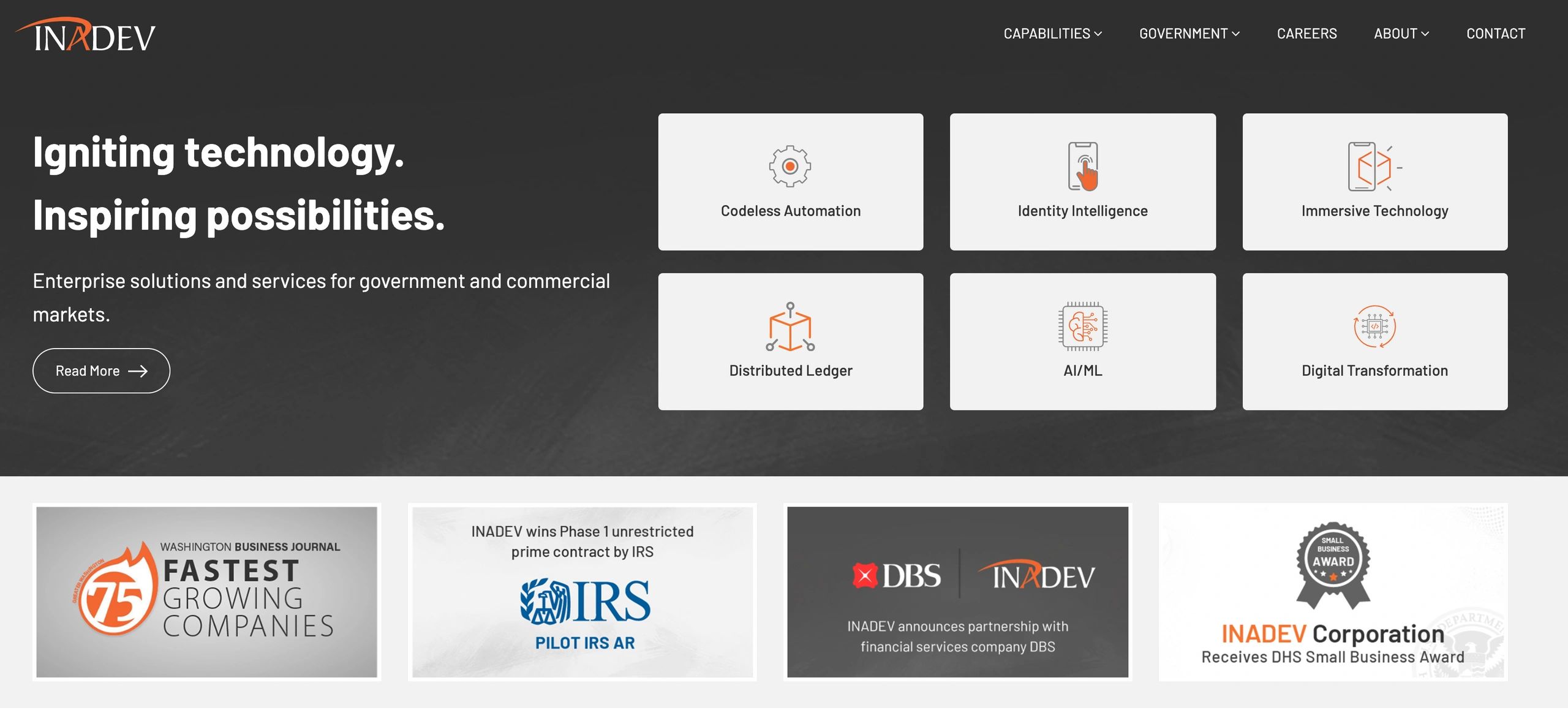Go to the Careers page
The width and height of the screenshot is (1568, 710).
point(1307,34)
